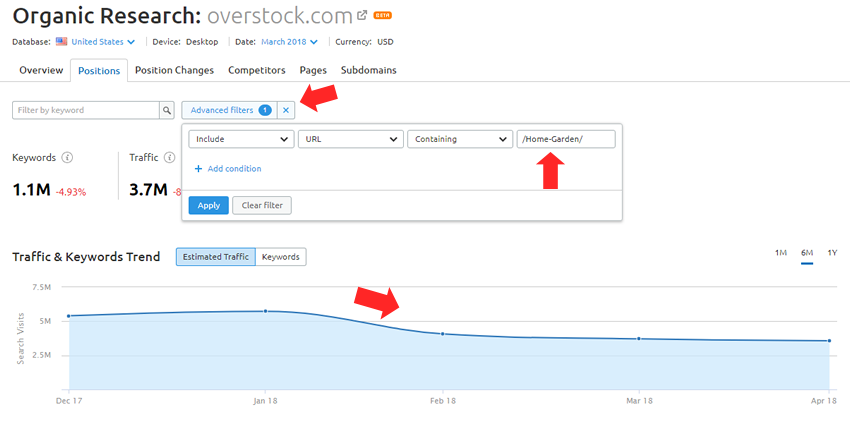Image resolution: width=850 pixels, height=422 pixels.
Task: Click the plus icon for Add condition
Action: click(x=198, y=169)
